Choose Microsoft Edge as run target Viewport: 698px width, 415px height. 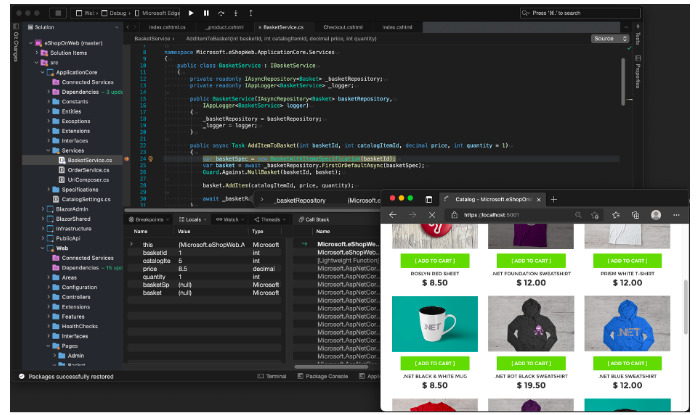point(157,13)
